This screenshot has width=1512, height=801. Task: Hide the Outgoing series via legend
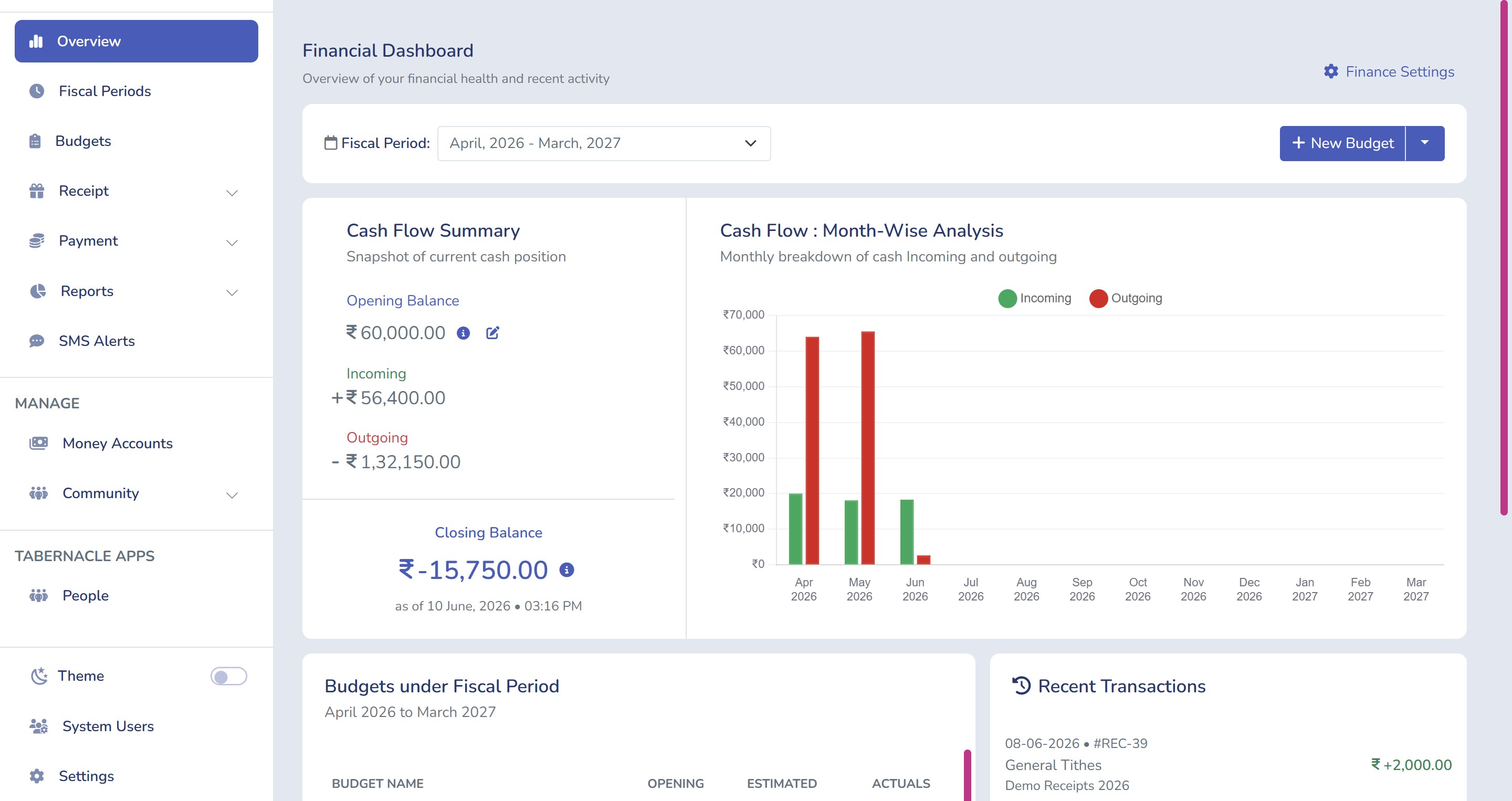[x=1125, y=298]
